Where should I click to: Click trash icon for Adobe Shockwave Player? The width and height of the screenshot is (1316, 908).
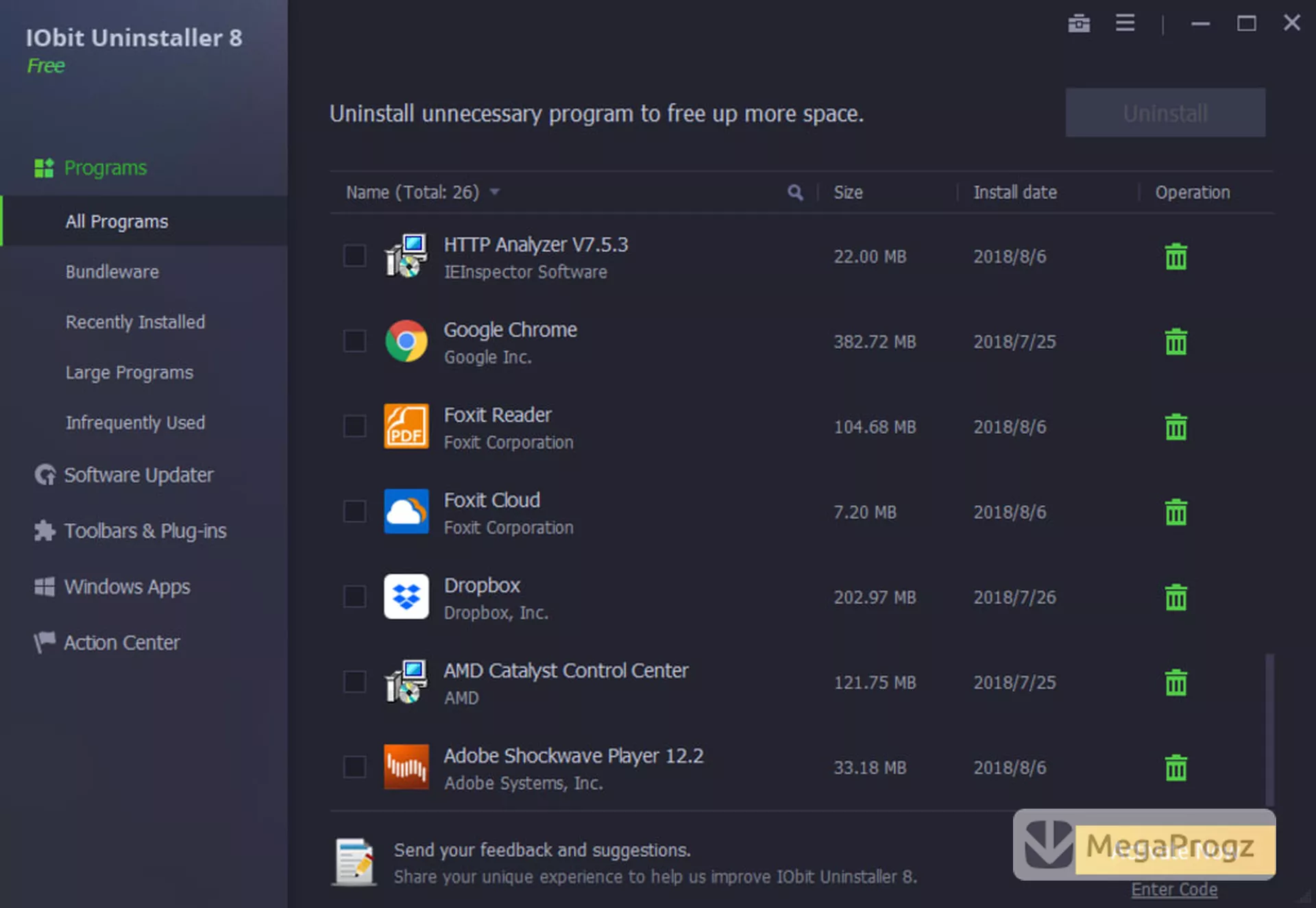coord(1175,768)
